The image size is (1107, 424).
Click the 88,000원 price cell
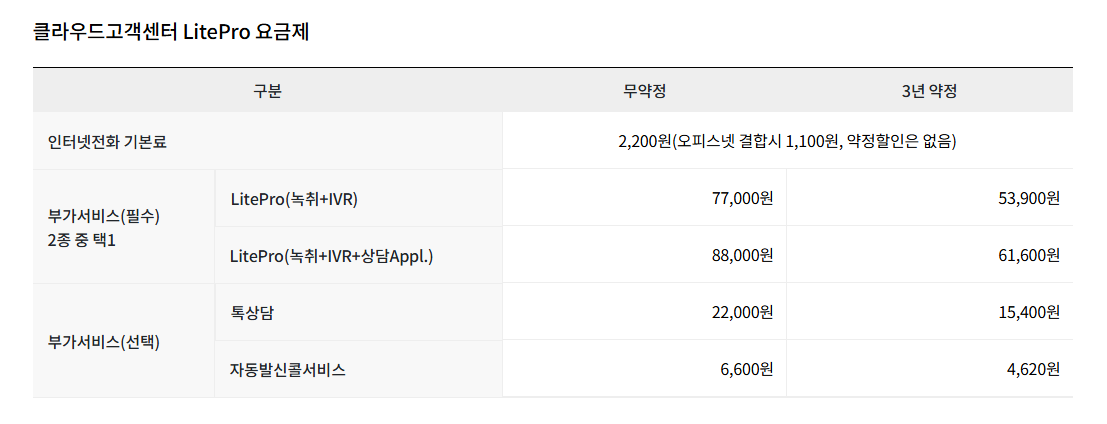[x=739, y=256]
